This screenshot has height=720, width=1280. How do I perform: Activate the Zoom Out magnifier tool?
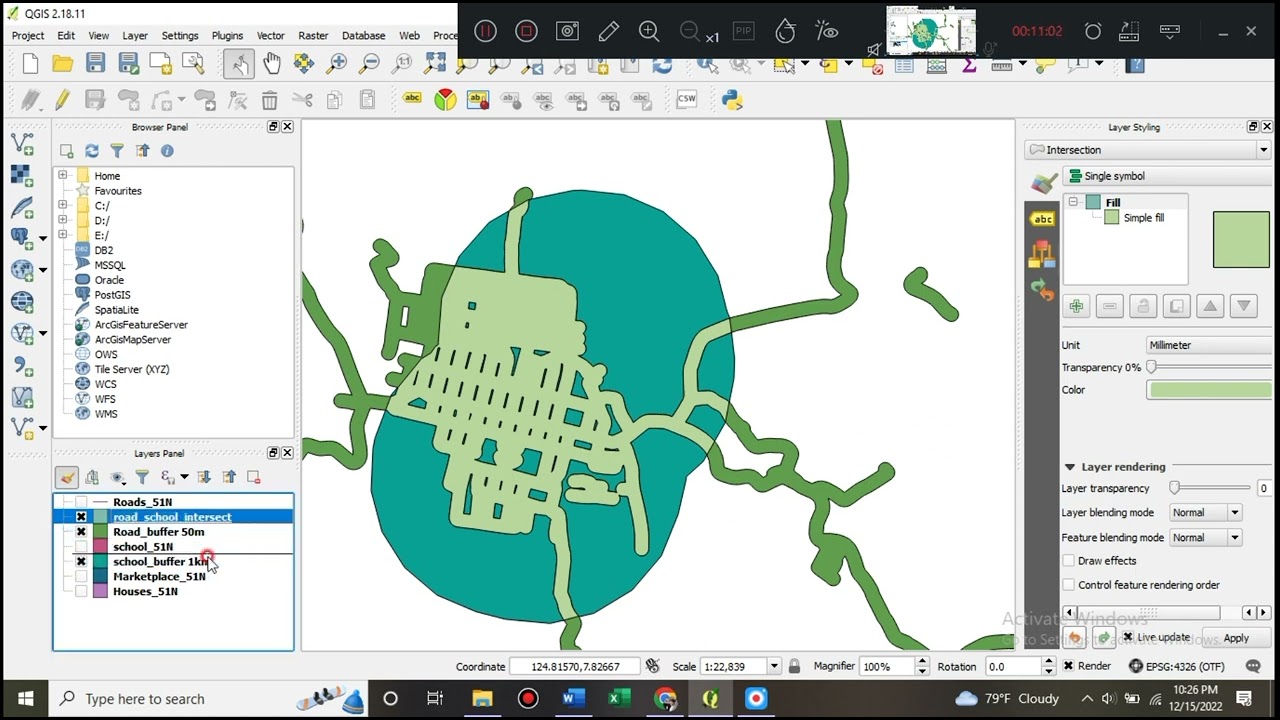[370, 64]
